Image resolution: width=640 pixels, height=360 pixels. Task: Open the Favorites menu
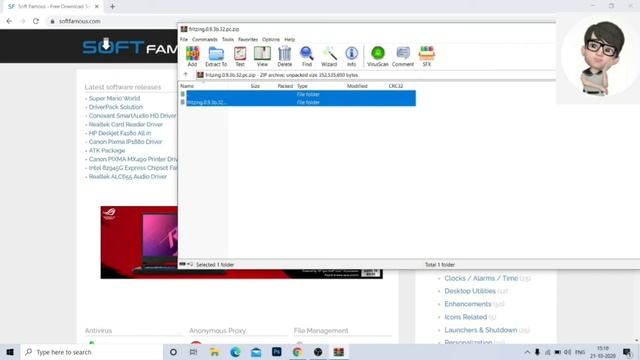[248, 40]
